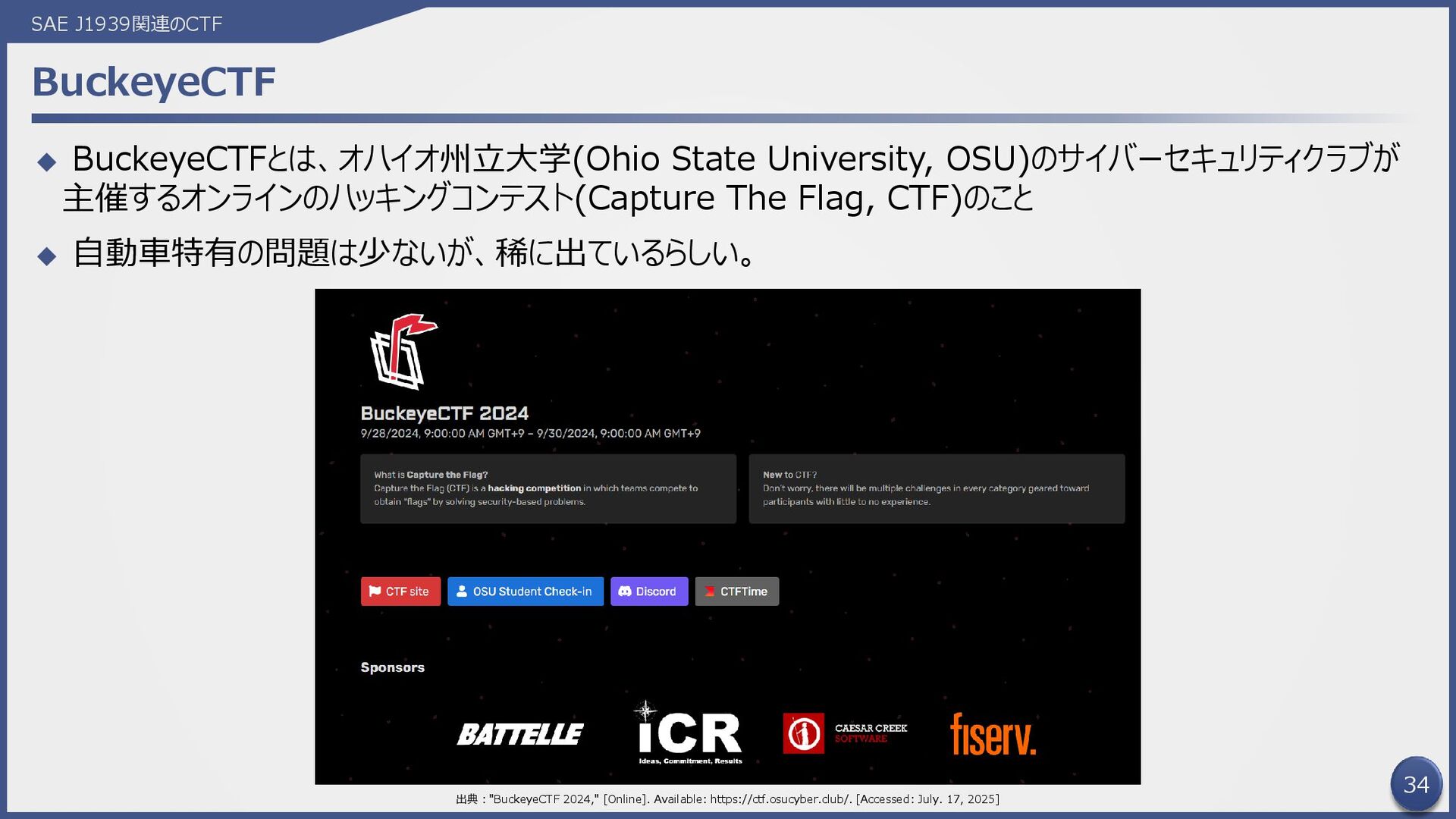Click the ICR tagline Ideas, Commitment, Results

(690, 761)
